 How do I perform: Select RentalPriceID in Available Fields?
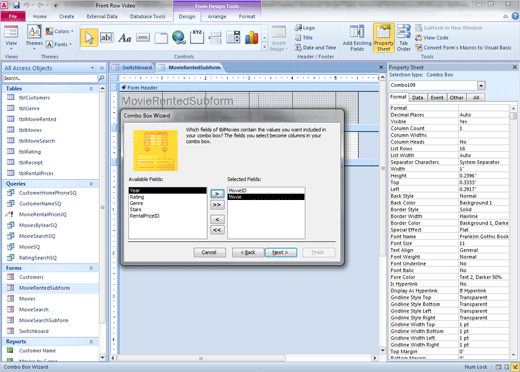pos(167,216)
